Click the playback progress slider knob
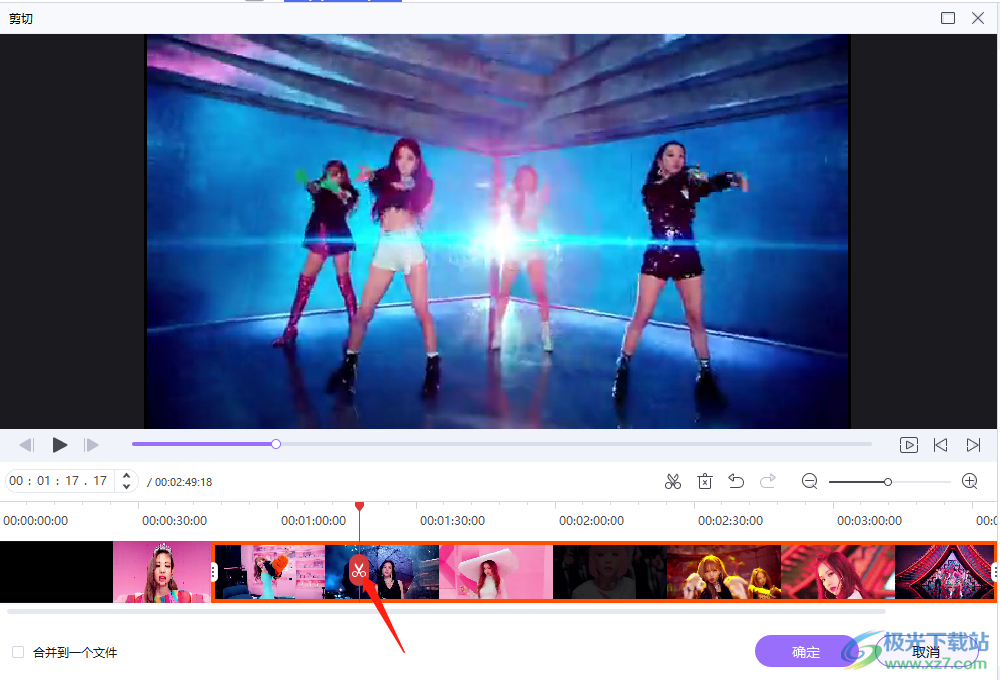1000x680 pixels. (276, 444)
